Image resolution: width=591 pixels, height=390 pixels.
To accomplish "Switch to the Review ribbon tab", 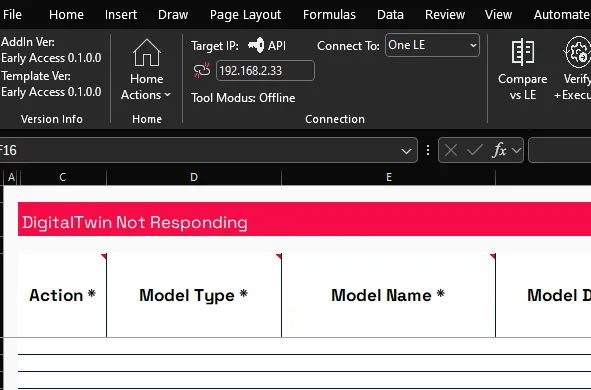I will (x=445, y=14).
